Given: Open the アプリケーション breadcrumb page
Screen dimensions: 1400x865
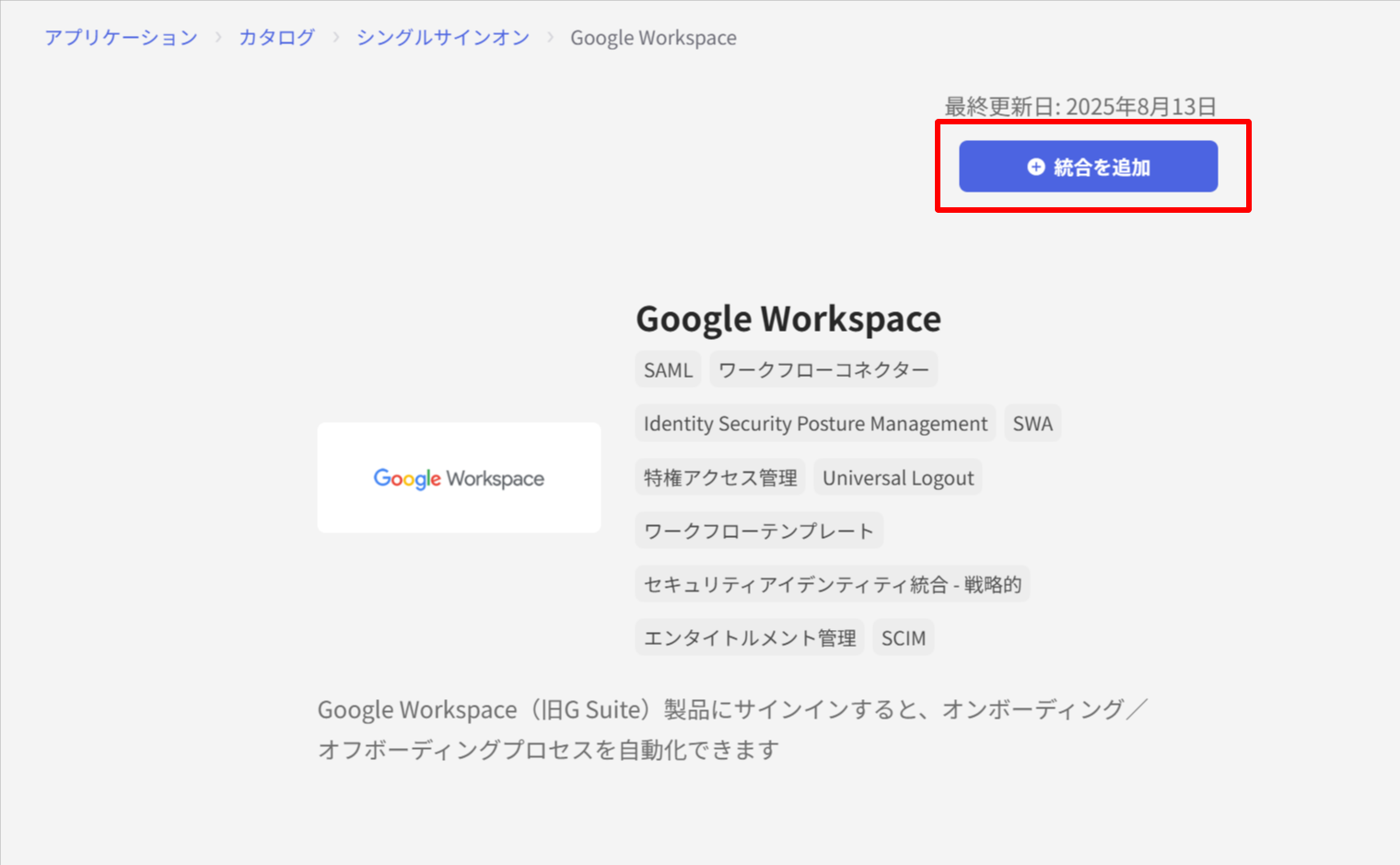Looking at the screenshot, I should [121, 37].
